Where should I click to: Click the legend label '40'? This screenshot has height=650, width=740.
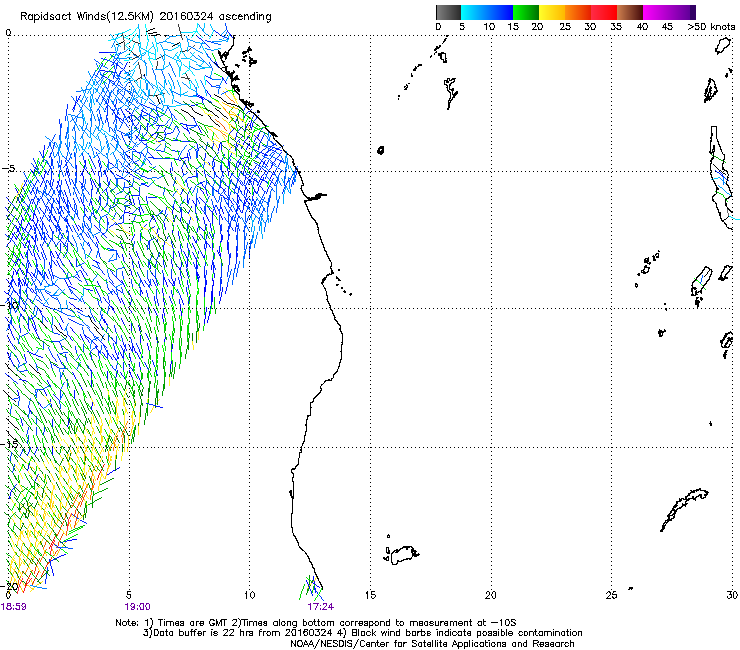pyautogui.click(x=642, y=27)
